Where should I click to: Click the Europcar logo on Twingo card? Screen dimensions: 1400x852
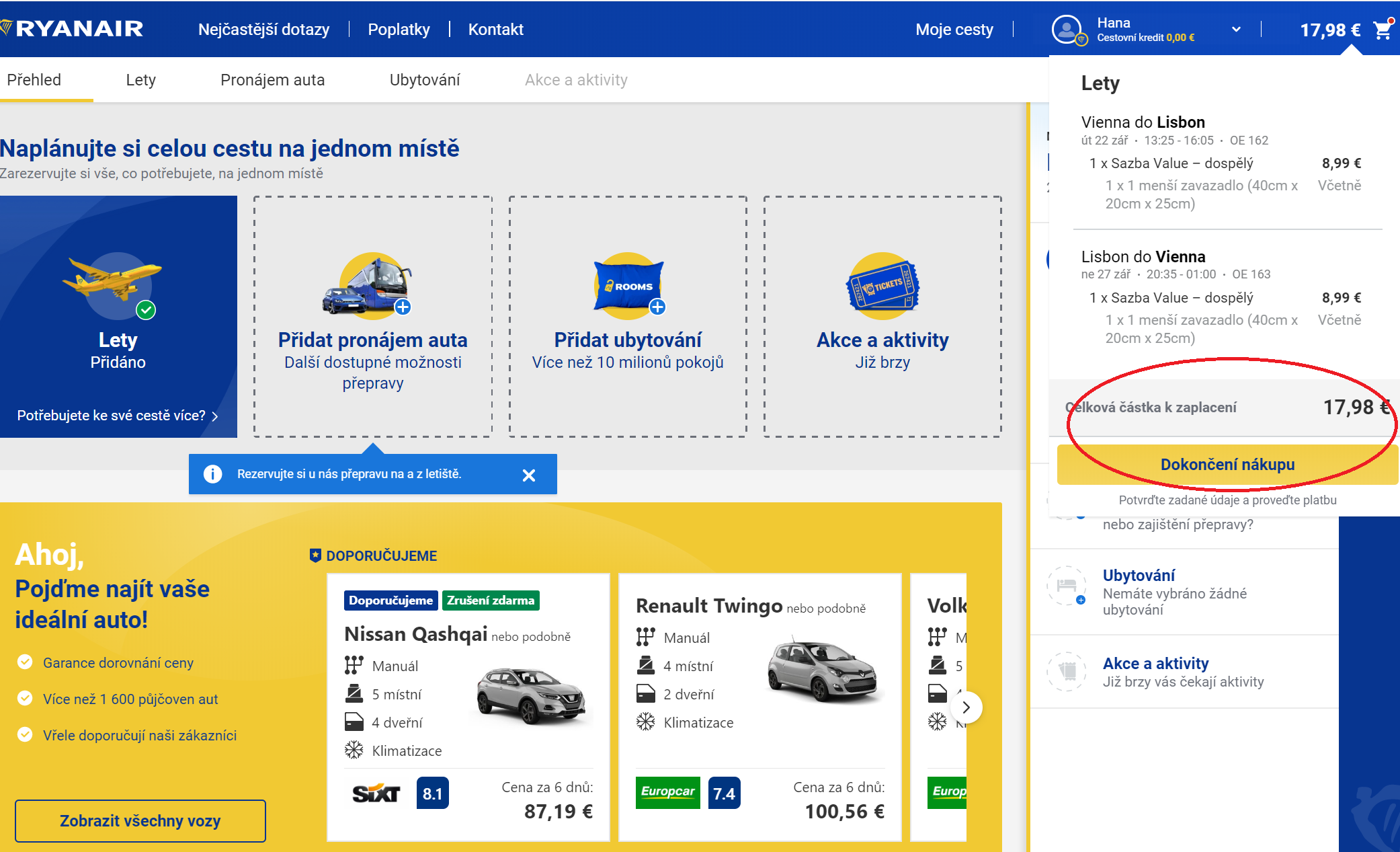pyautogui.click(x=667, y=792)
